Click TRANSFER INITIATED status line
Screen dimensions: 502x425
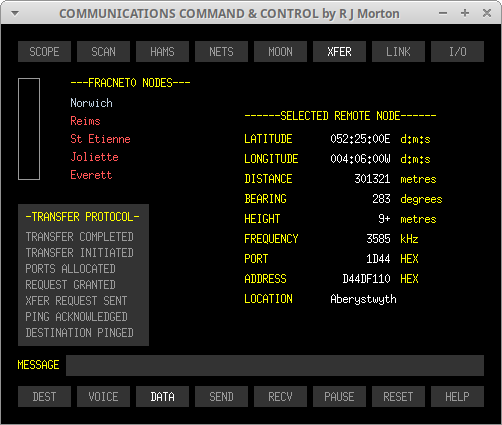(x=80, y=253)
